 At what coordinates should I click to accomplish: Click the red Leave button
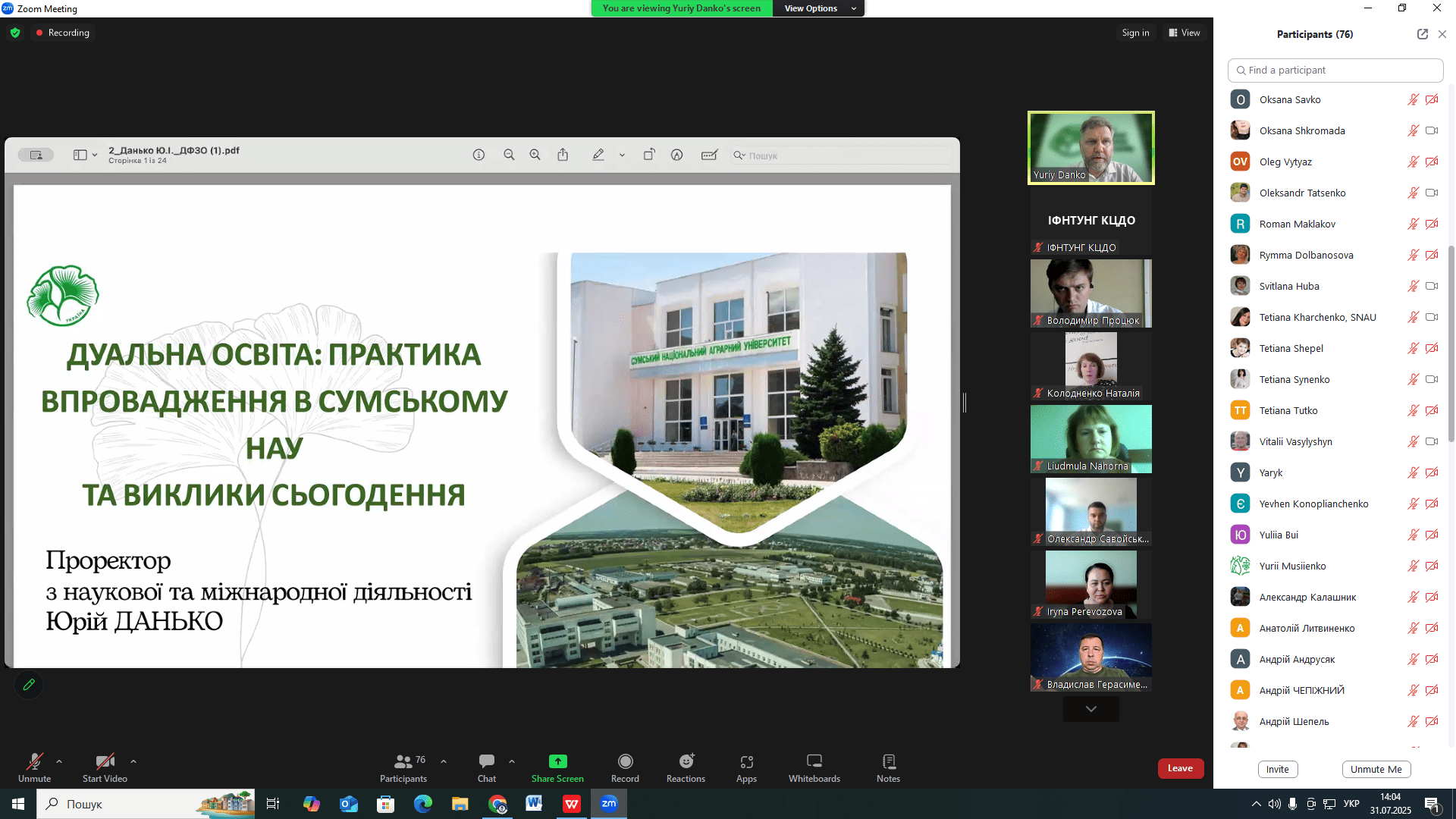pos(1180,768)
